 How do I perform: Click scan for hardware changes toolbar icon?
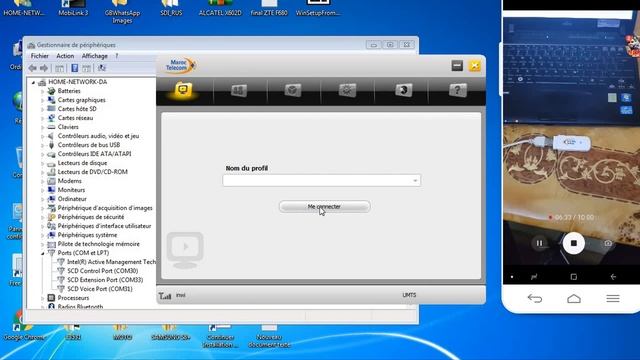point(102,68)
